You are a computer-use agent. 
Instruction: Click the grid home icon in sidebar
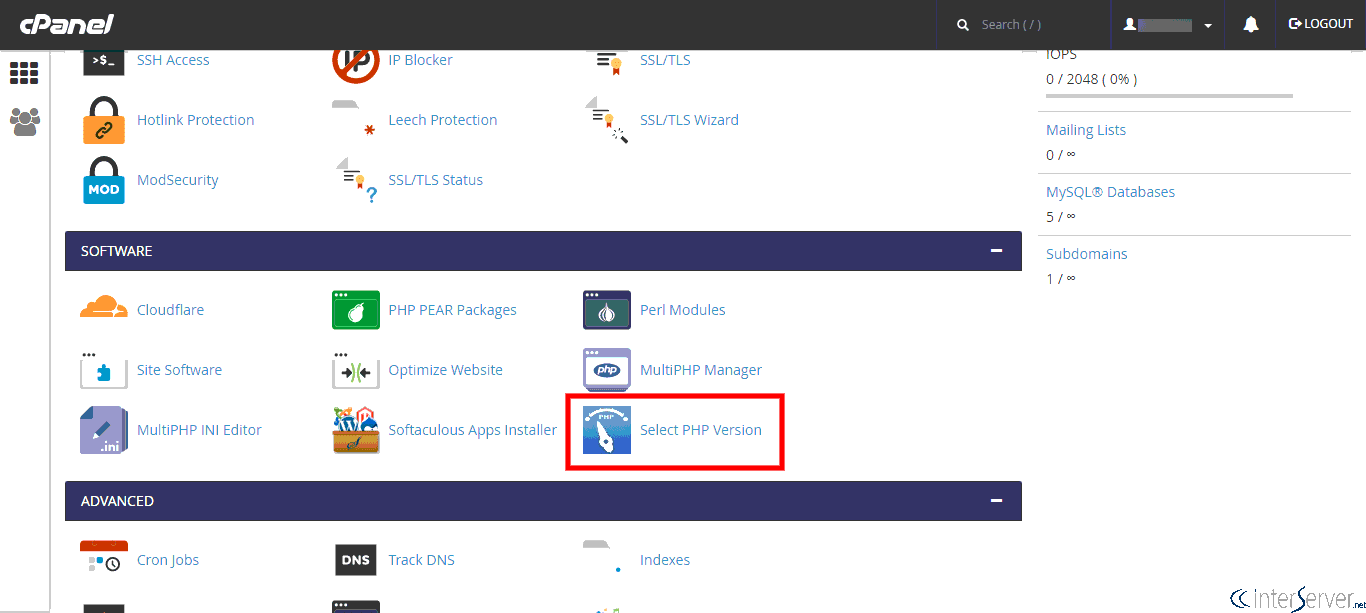point(24,73)
